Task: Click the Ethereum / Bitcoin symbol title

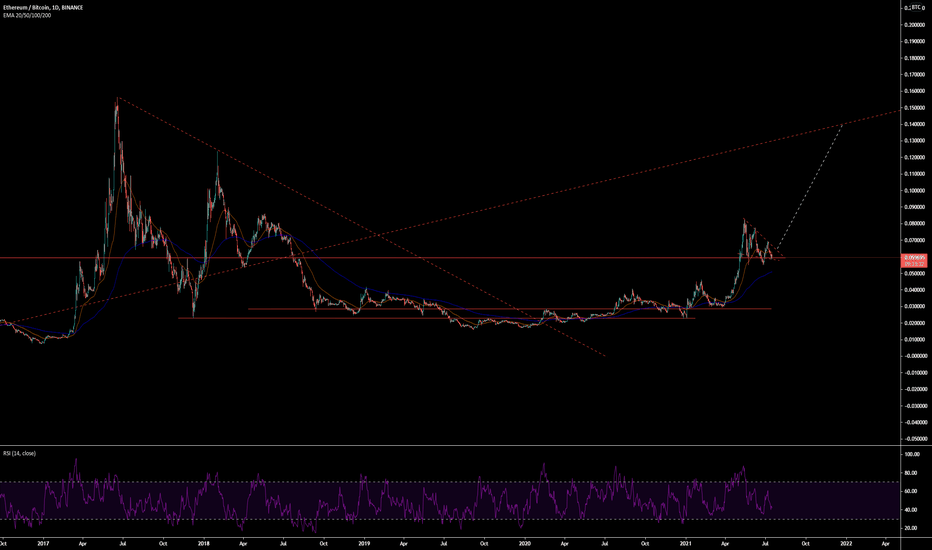Action: [x=43, y=8]
